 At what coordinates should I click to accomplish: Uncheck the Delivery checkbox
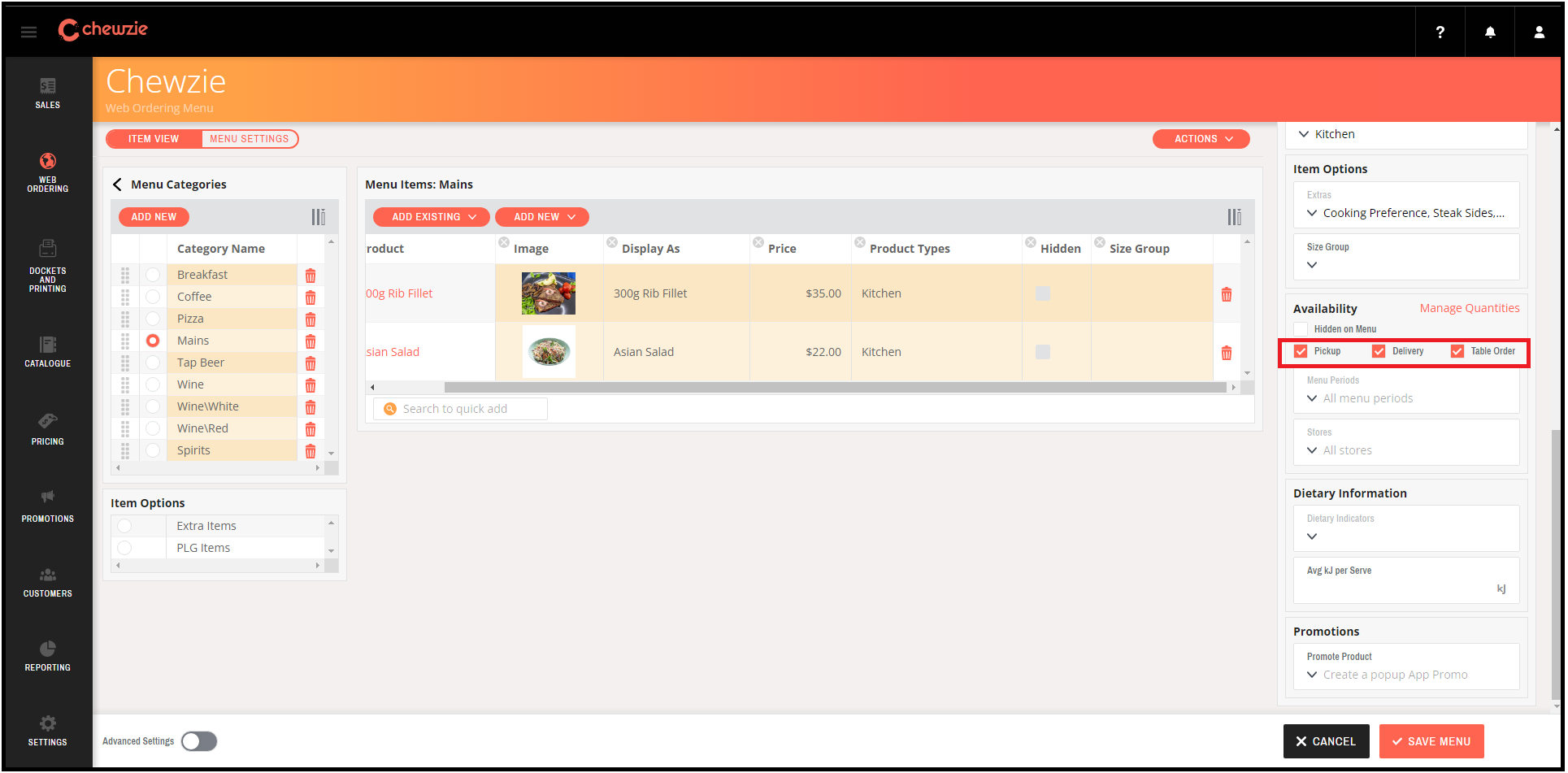click(1379, 351)
